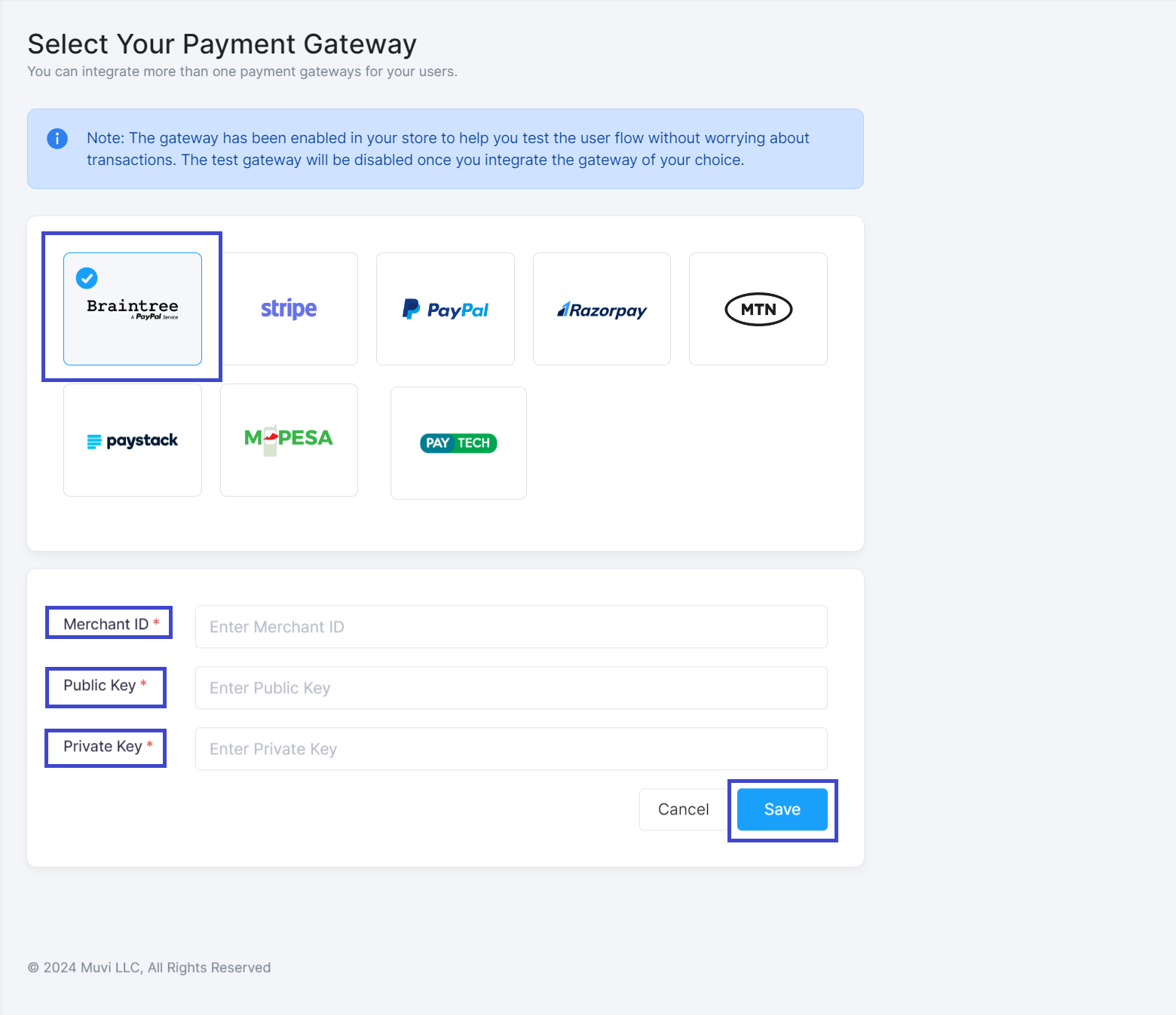The image size is (1176, 1015).
Task: Click the Private Key label
Action: click(103, 747)
